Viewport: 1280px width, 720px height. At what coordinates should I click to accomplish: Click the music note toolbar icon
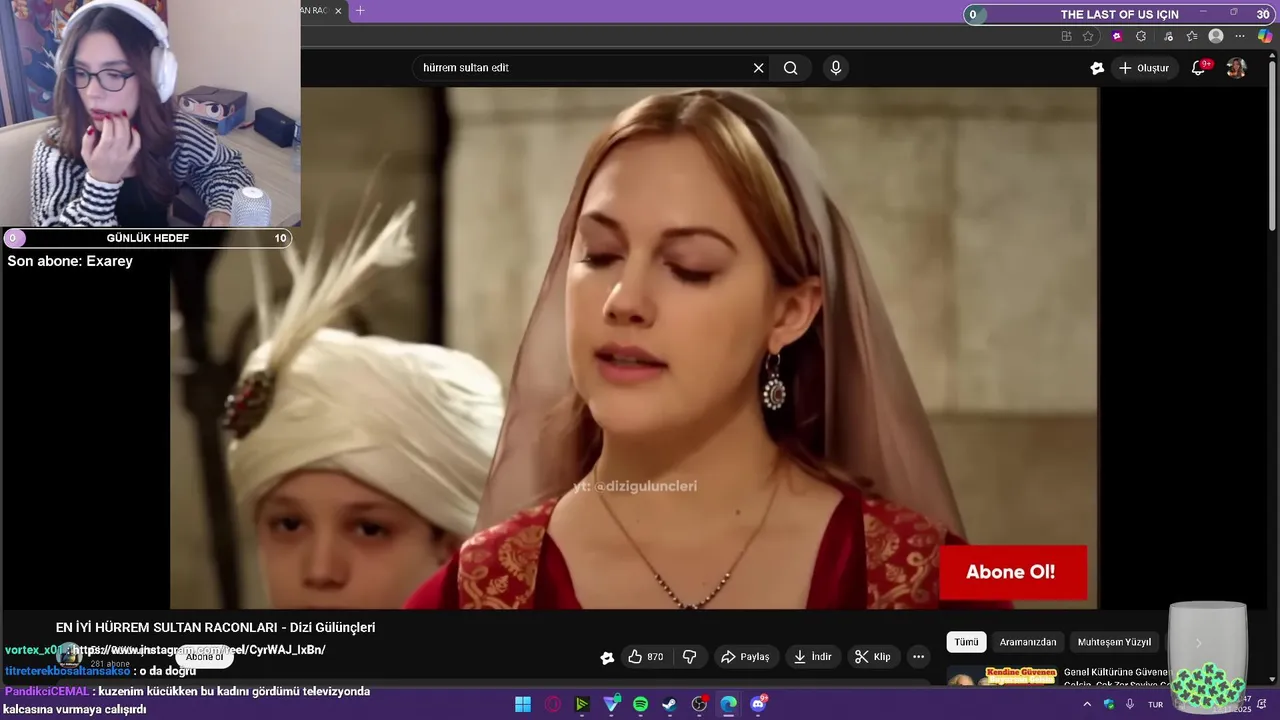tap(1168, 36)
